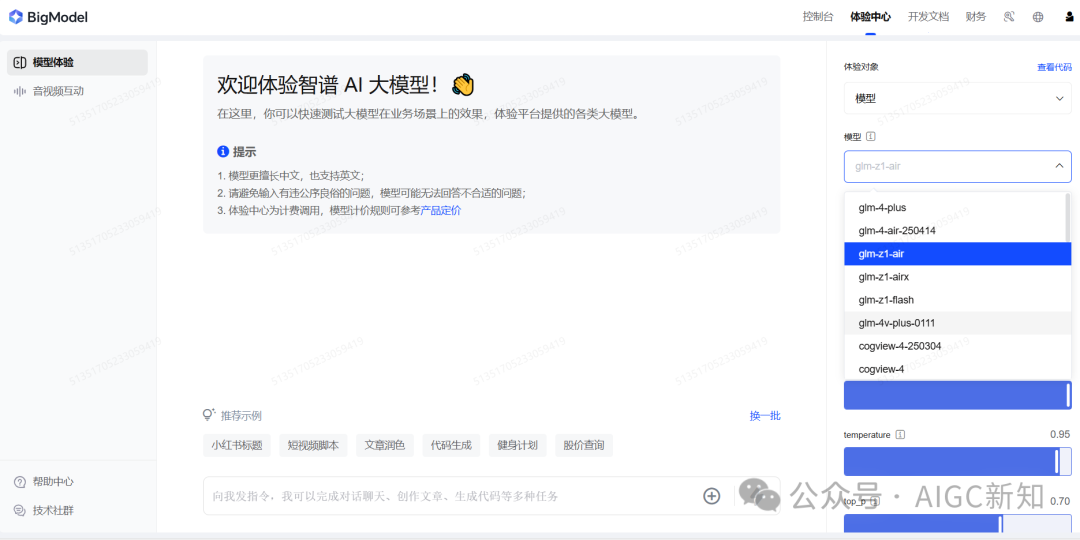Select glm-z1-flash from the model list

click(955, 300)
